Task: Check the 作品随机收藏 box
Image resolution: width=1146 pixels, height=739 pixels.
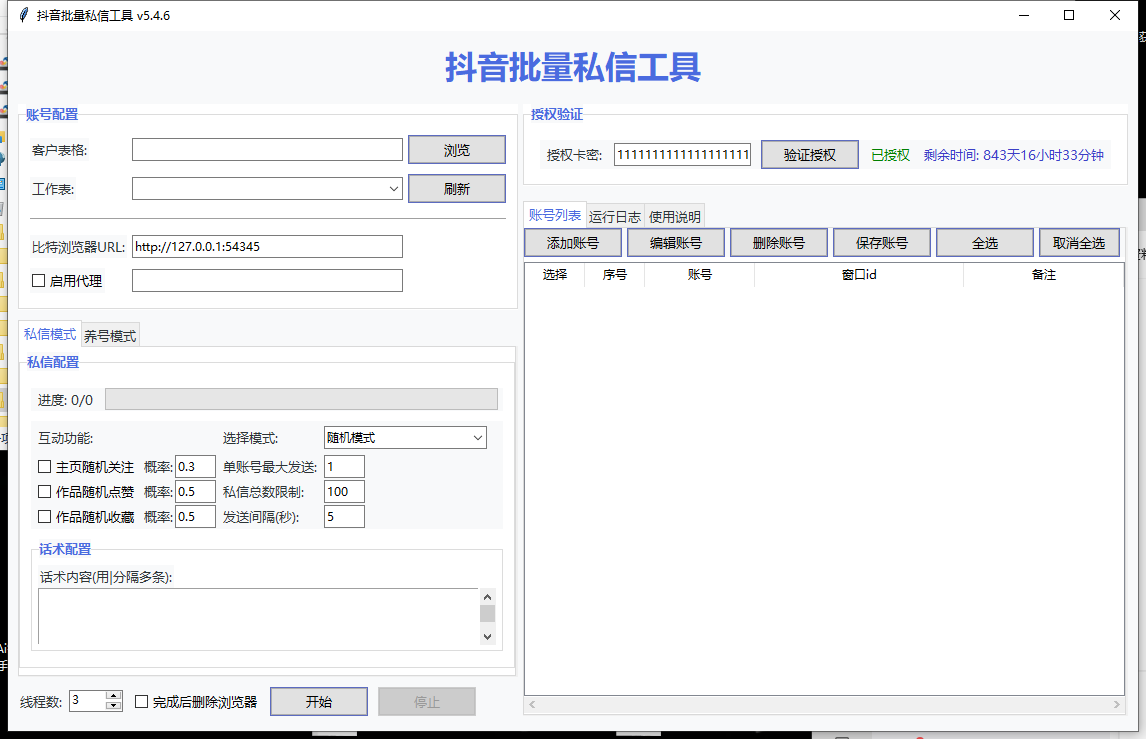Action: click(45, 516)
